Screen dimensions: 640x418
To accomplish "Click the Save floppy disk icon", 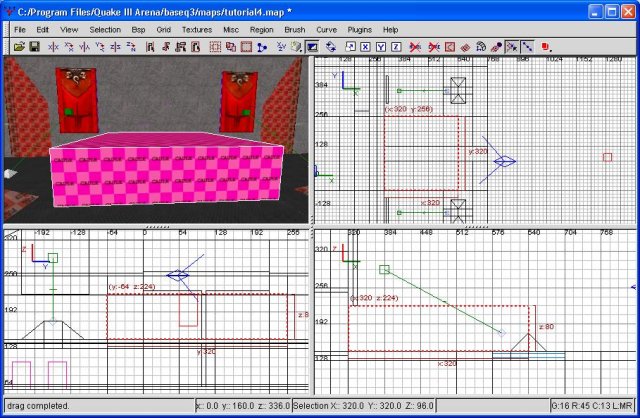I will 35,47.
